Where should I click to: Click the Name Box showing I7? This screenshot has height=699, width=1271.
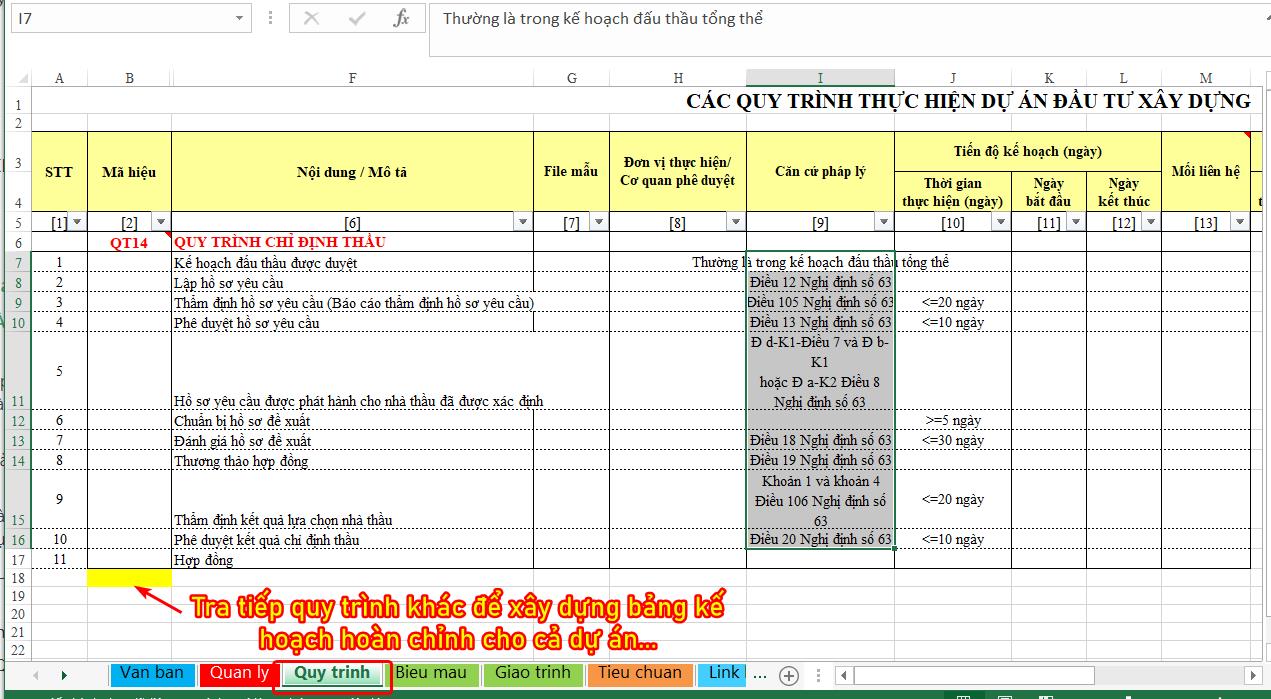pos(120,18)
